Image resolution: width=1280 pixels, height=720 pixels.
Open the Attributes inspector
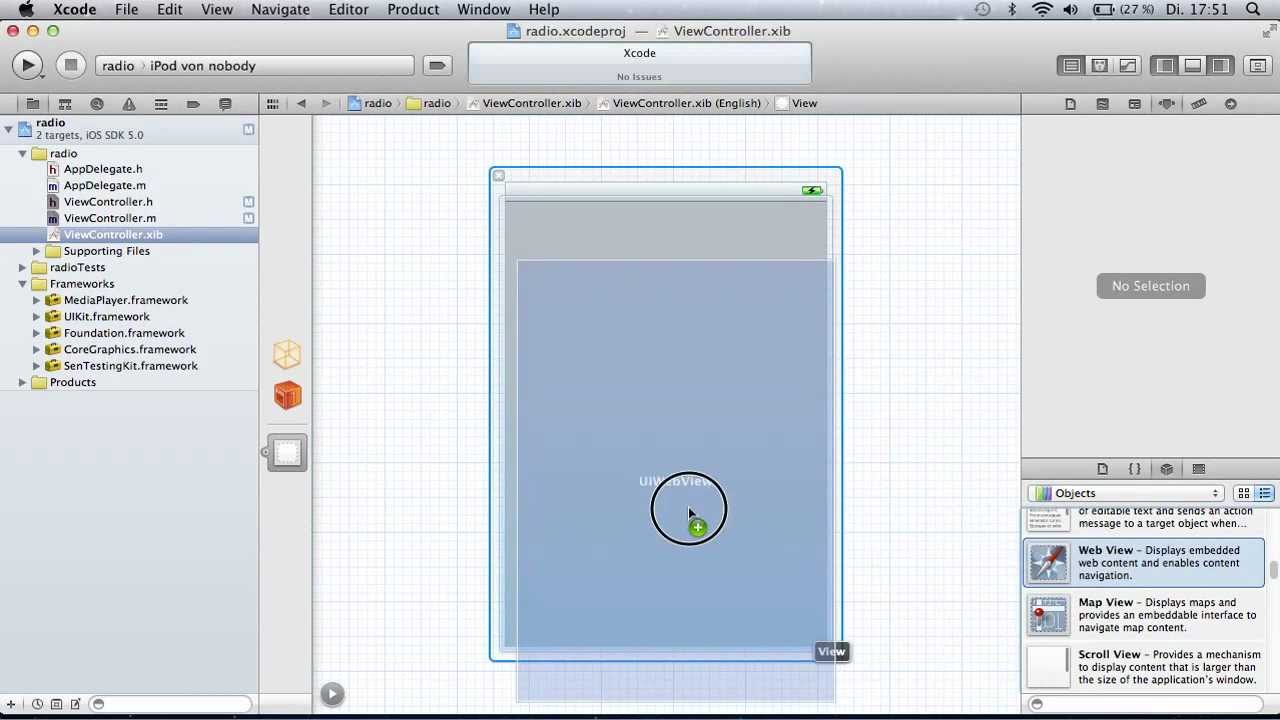click(1166, 104)
